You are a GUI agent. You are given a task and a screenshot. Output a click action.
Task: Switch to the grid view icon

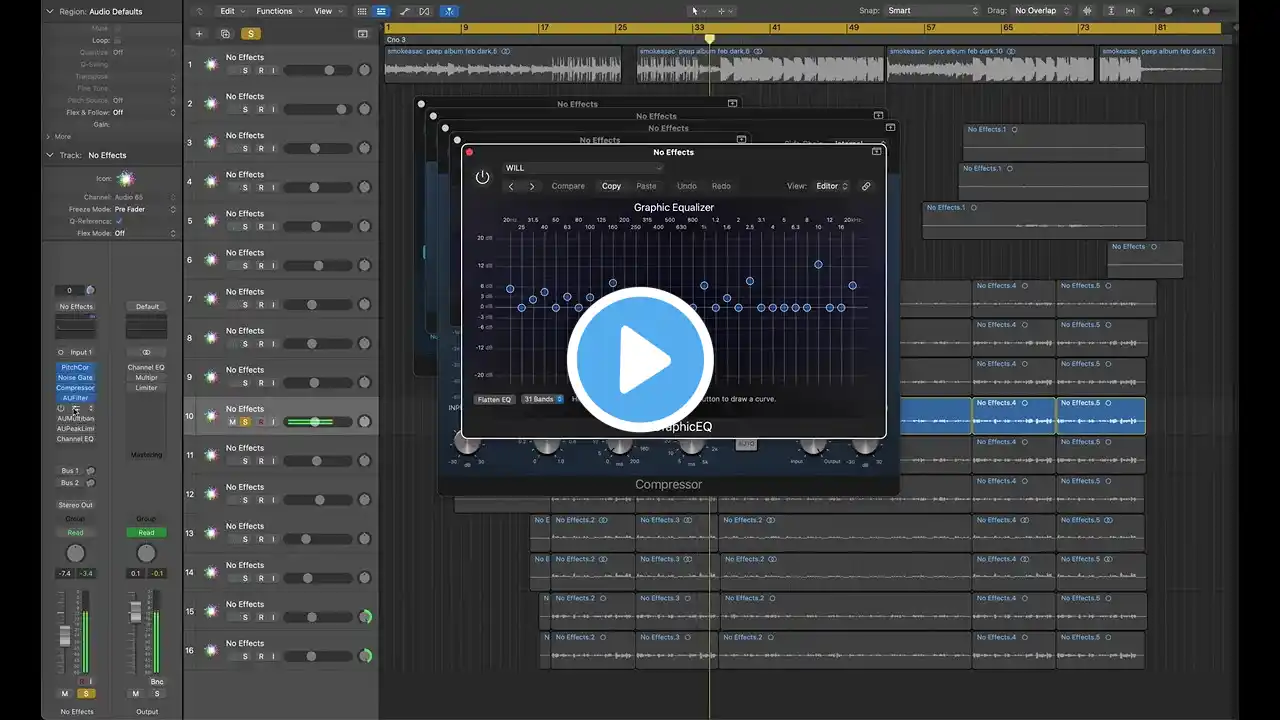coord(361,11)
